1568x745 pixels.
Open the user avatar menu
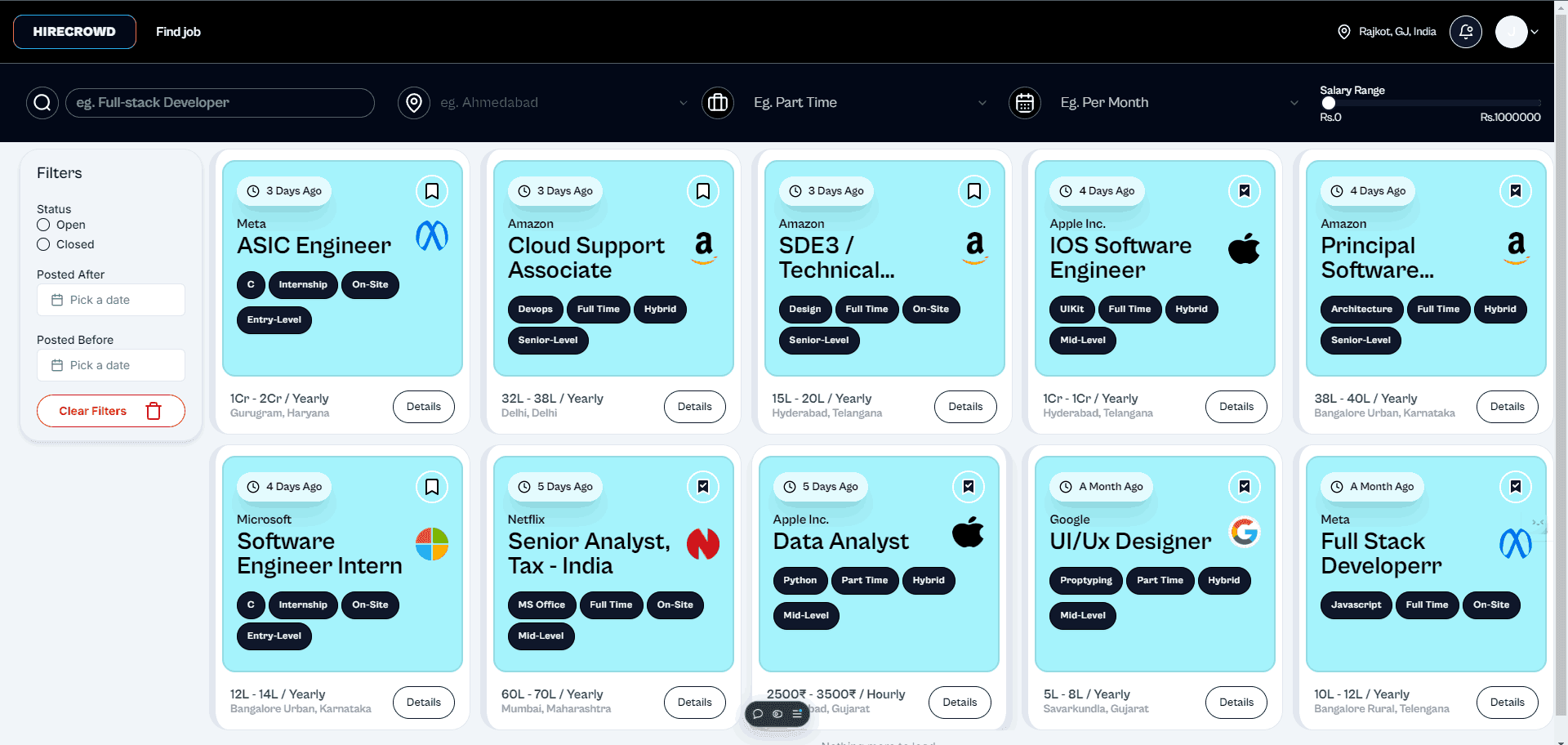click(1517, 32)
